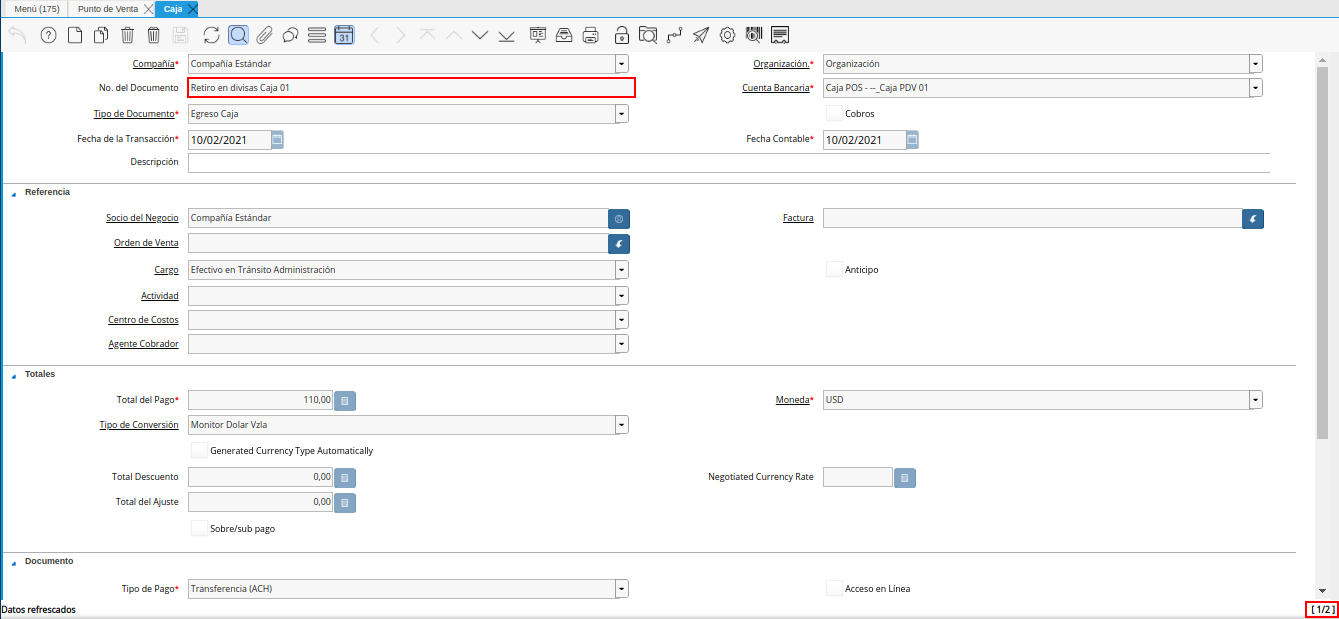This screenshot has width=1339, height=619.
Task: Open the Tipo de Documento dropdown
Action: (x=622, y=114)
